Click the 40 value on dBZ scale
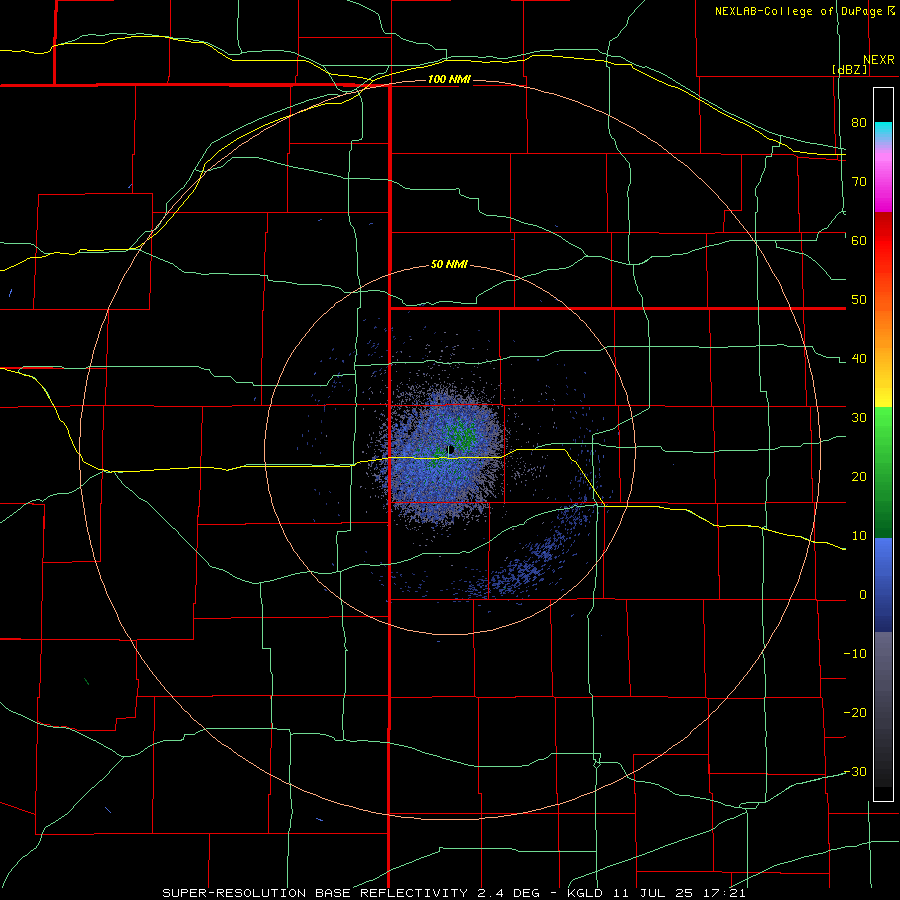Image resolution: width=900 pixels, height=900 pixels. click(859, 359)
